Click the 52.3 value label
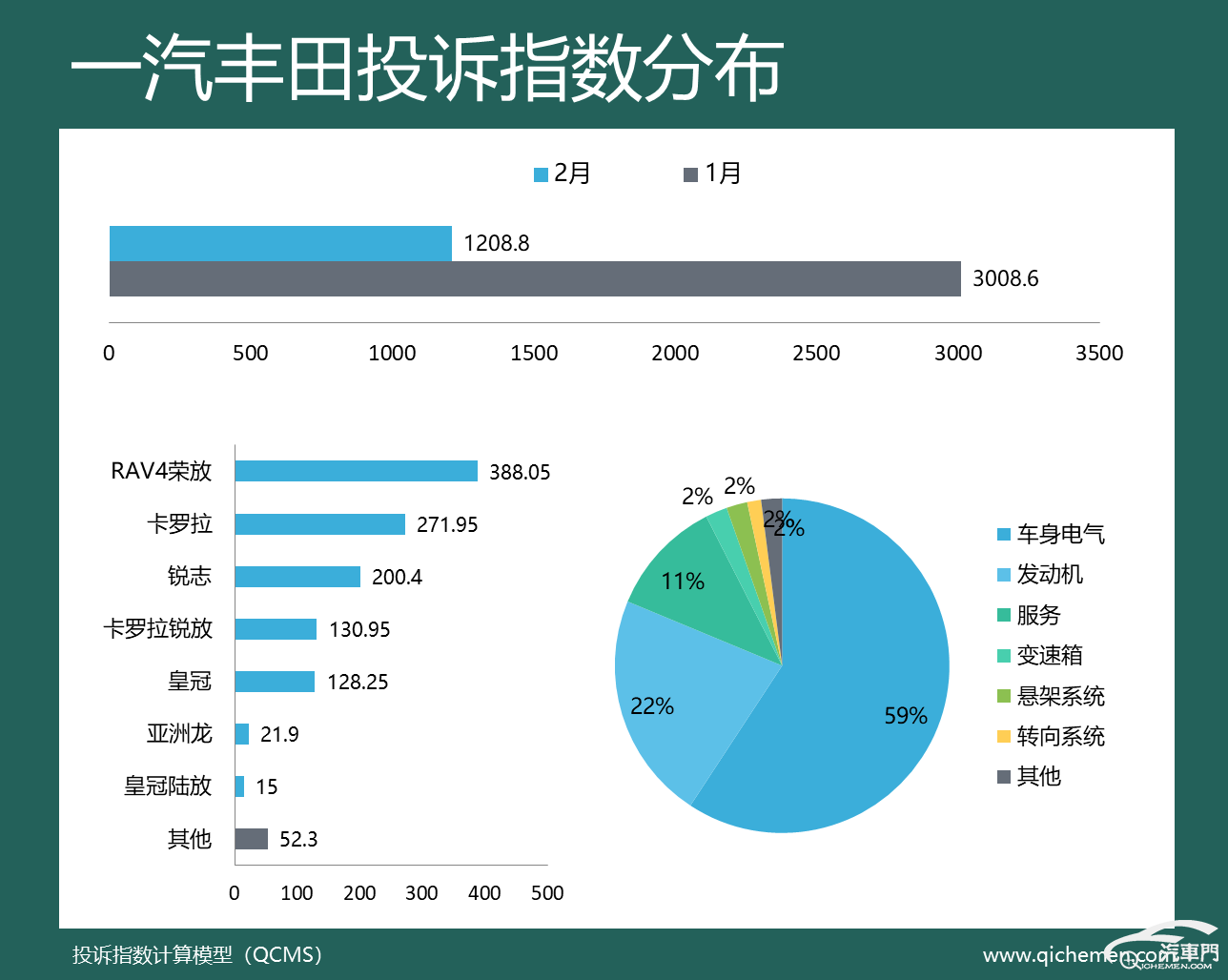 point(298,839)
